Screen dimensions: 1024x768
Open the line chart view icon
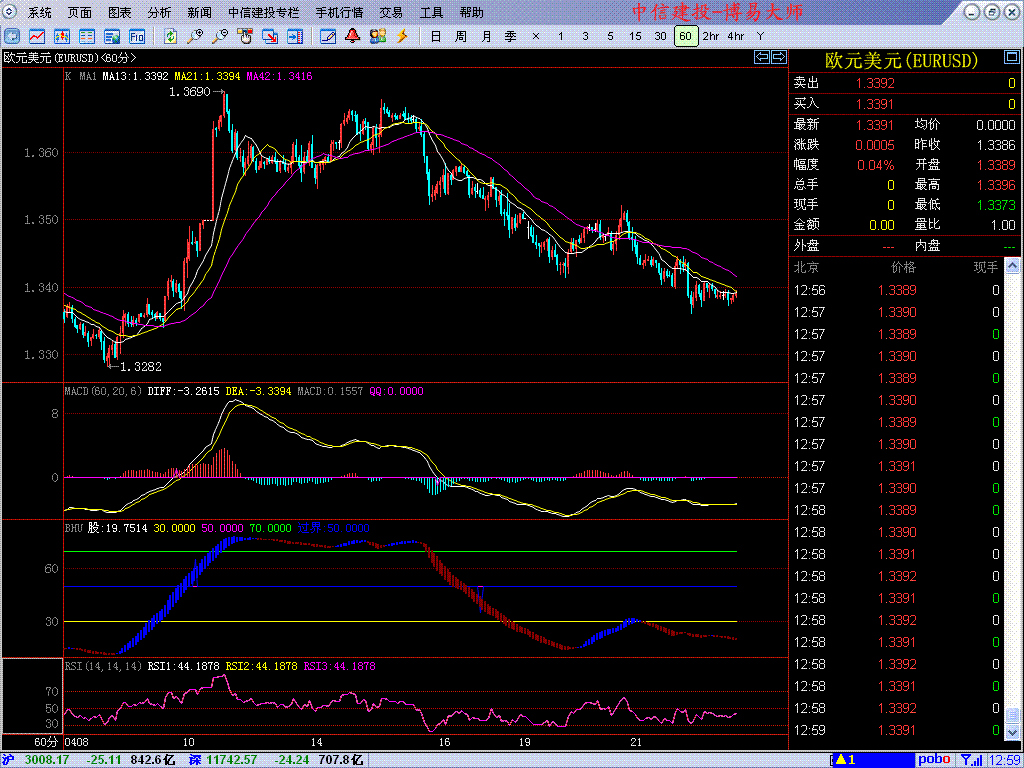click(37, 36)
